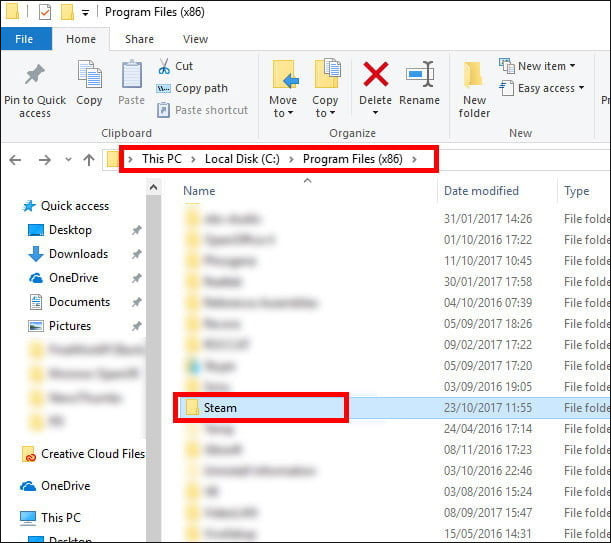Open Creative Cloud Files in sidebar
This screenshot has width=611, height=543.
[83, 454]
